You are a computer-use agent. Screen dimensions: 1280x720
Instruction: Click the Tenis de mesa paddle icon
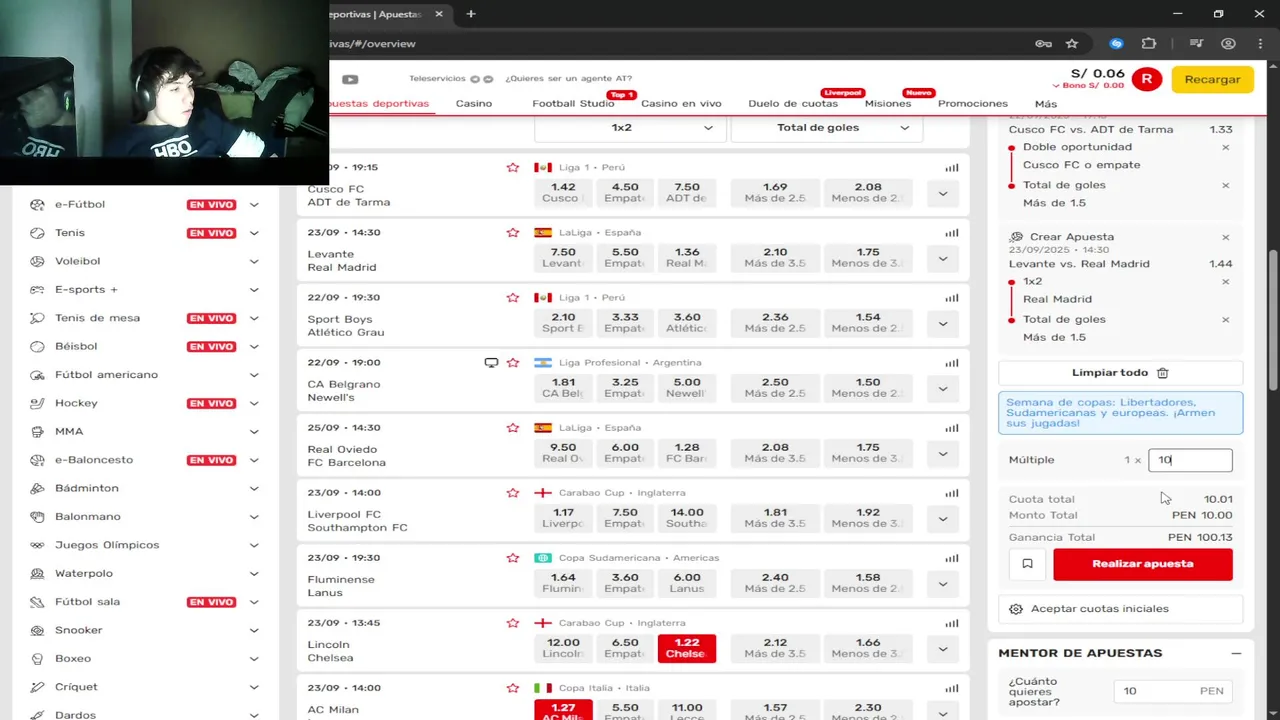coord(37,318)
